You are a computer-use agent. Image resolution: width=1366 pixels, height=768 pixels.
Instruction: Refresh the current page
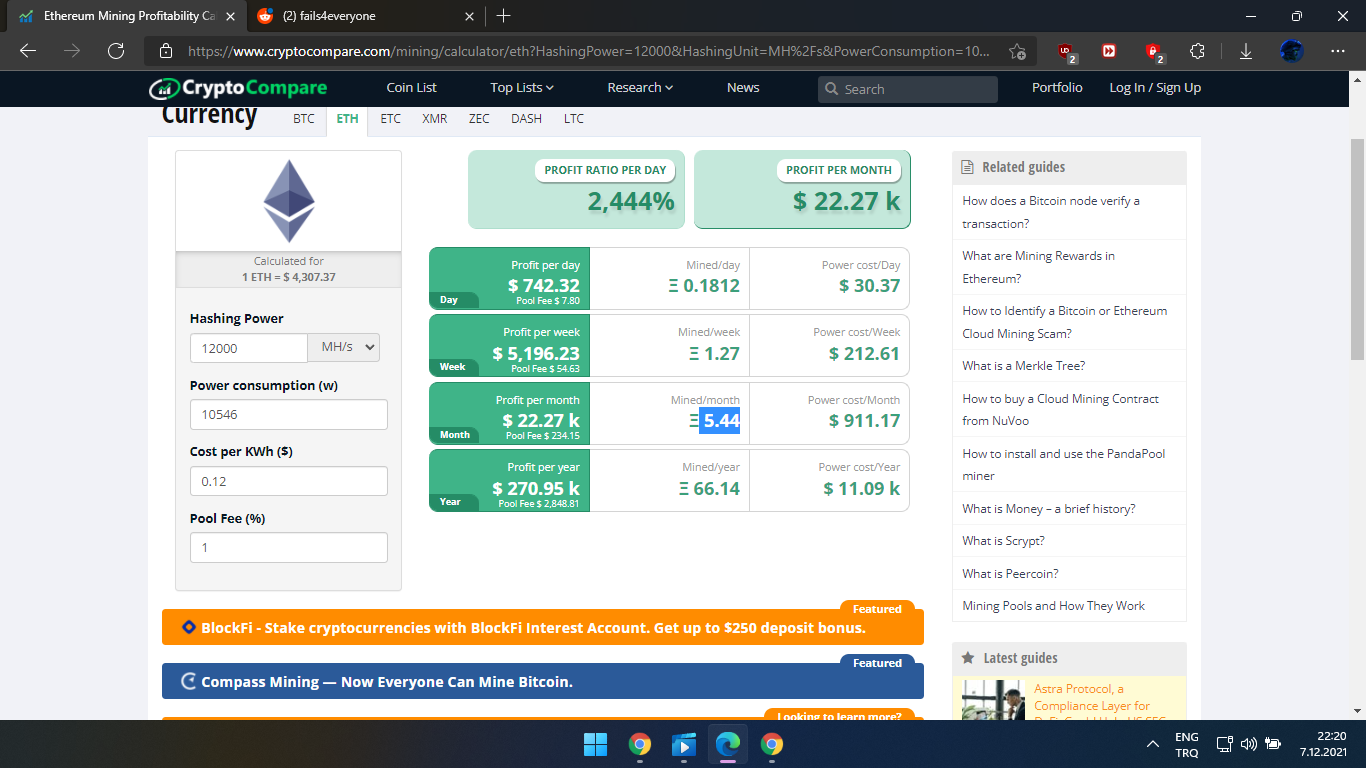point(116,51)
